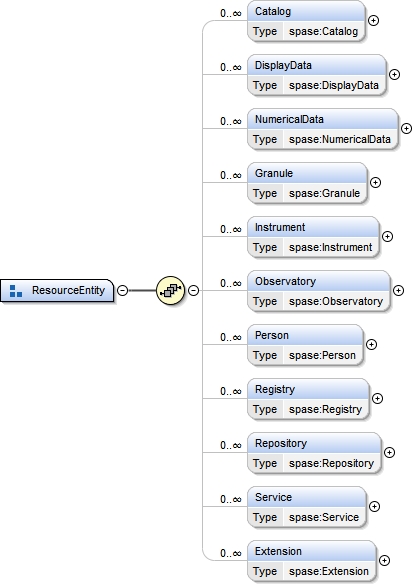Click the spase:NumericalData type value
Image resolution: width=414 pixels, height=586 pixels.
(x=340, y=139)
